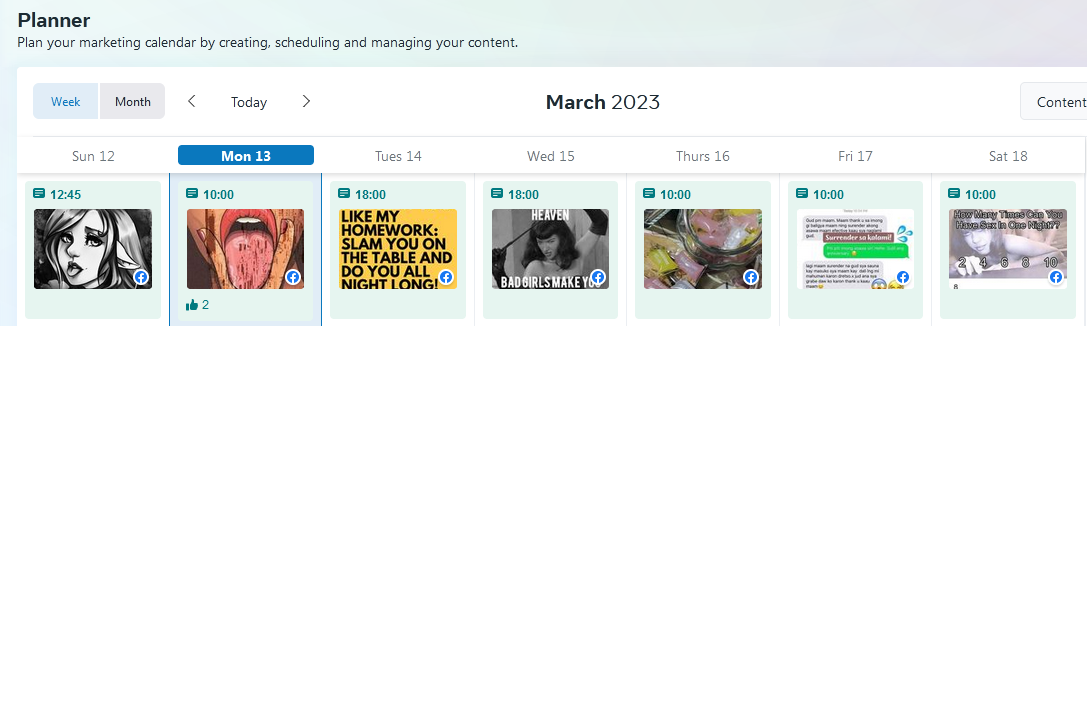Image resolution: width=1087 pixels, height=726 pixels.
Task: Click the Facebook badge on Monday's post
Action: 293,277
